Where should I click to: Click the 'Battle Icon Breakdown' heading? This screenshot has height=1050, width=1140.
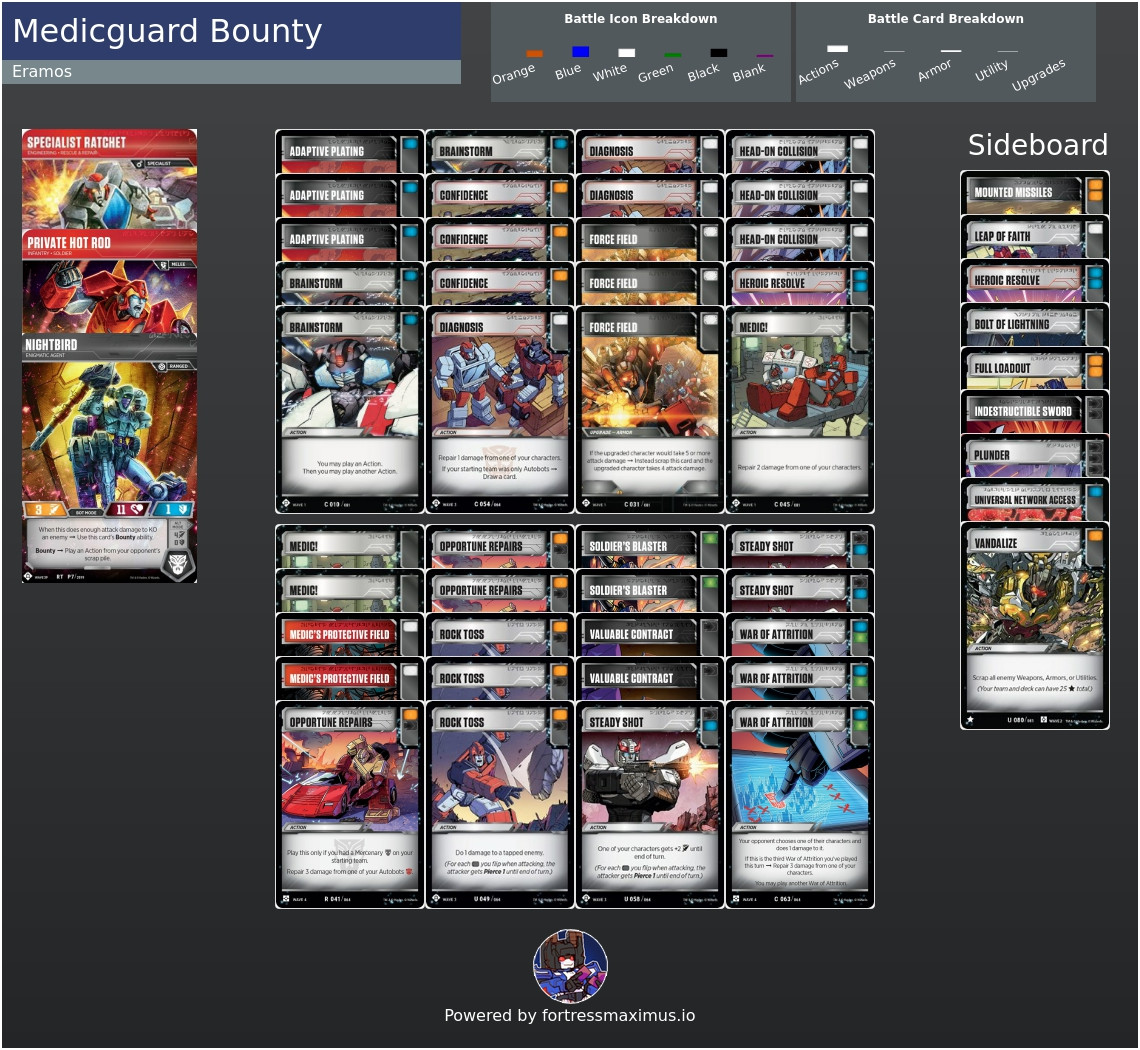coord(641,18)
